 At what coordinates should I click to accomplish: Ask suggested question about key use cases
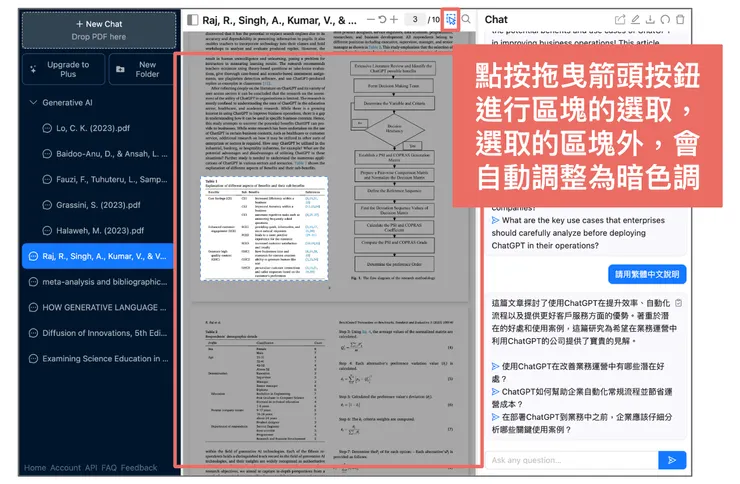tap(578, 233)
